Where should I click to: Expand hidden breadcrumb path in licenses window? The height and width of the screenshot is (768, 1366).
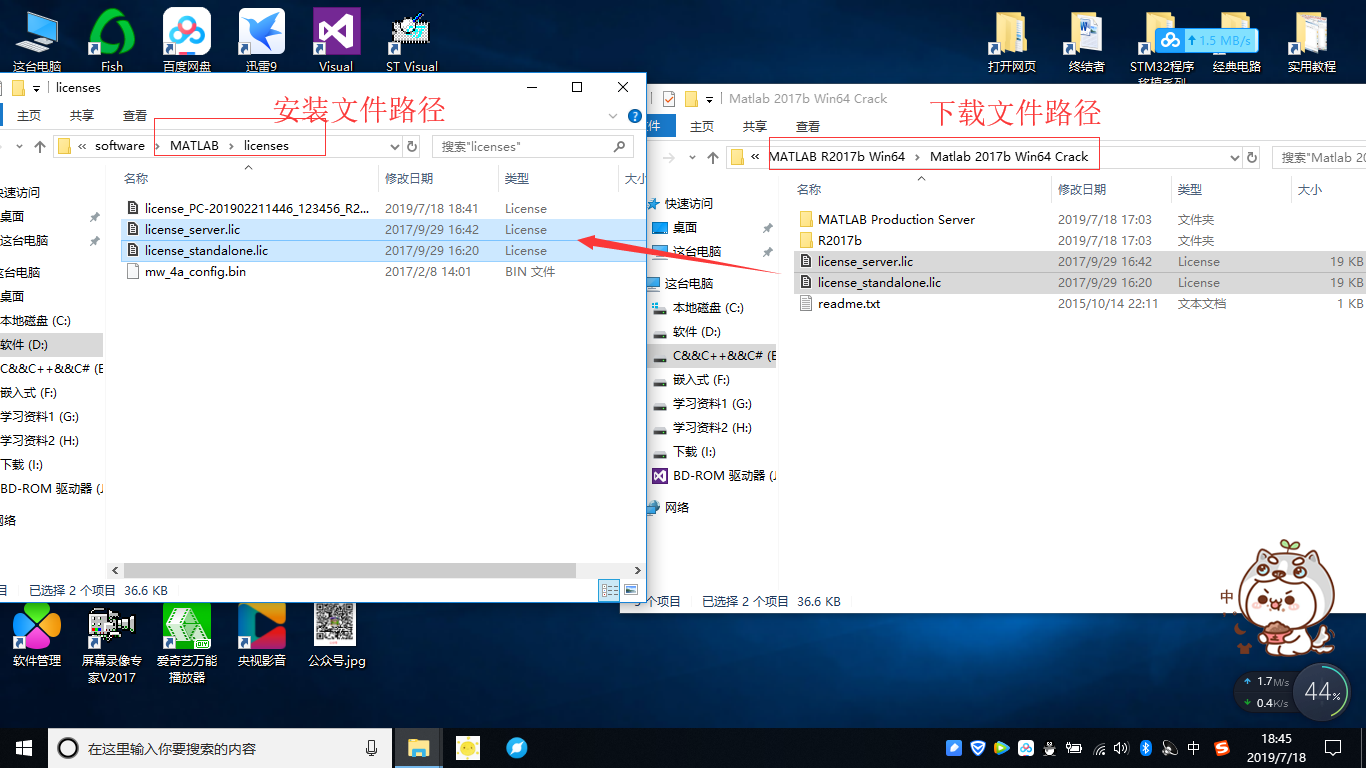[x=82, y=146]
